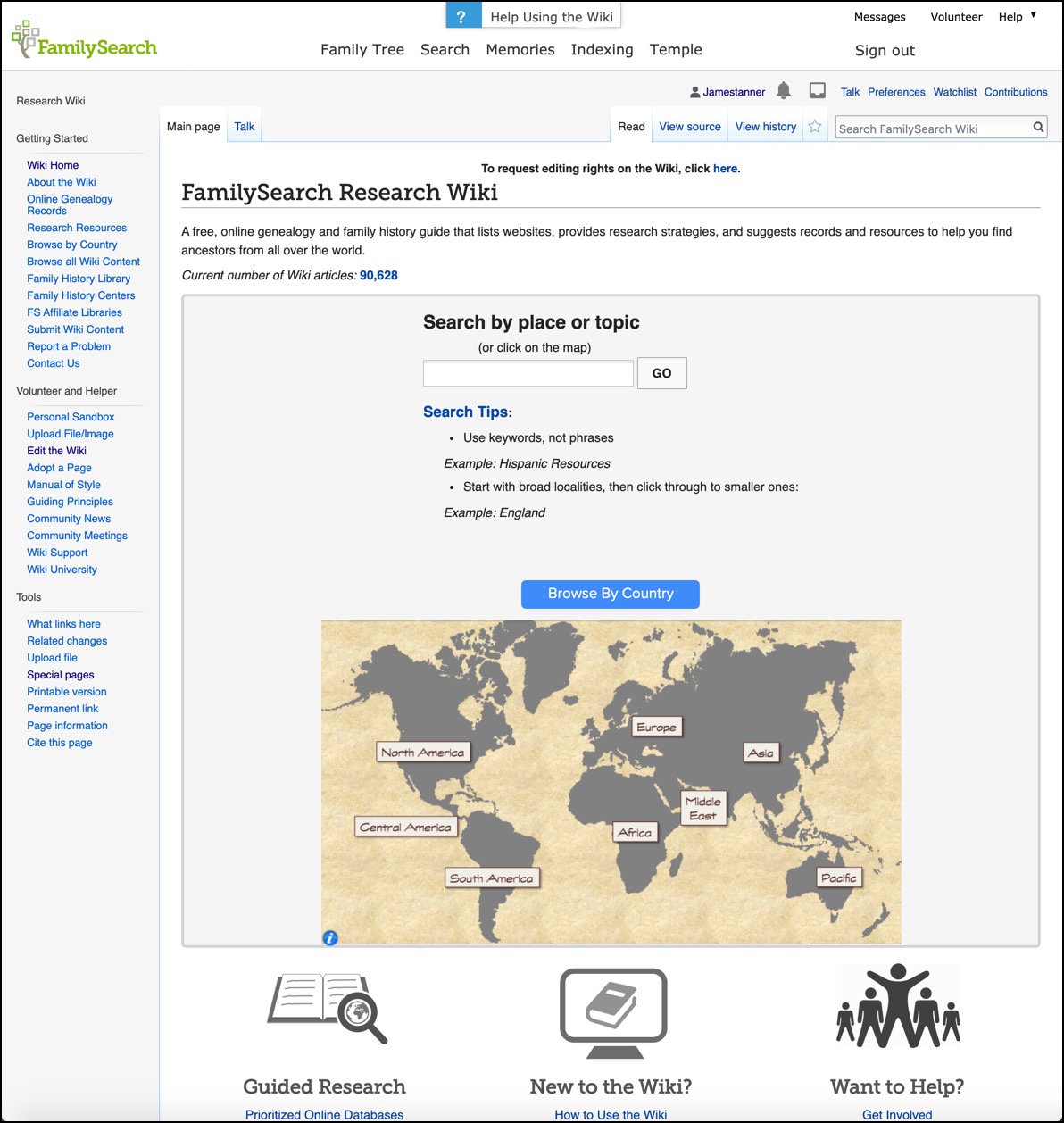Click the search magnifier in the wiki search box
The width and height of the screenshot is (1064, 1123).
[x=1038, y=128]
